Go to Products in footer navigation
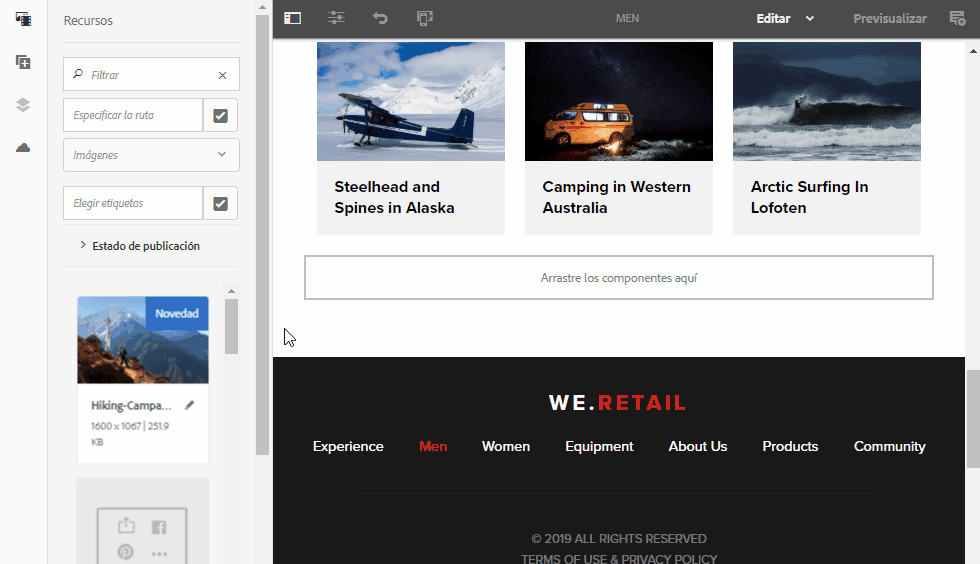The height and width of the screenshot is (564, 980). pos(790,446)
